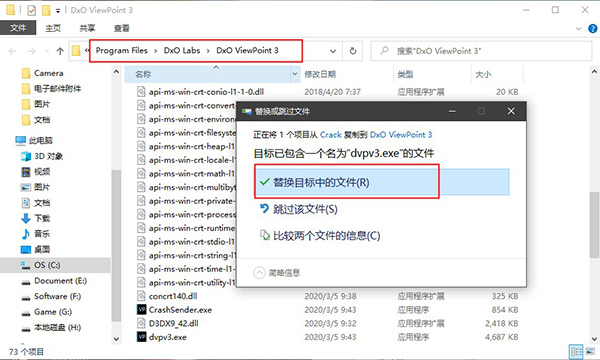
Task: Click DxO Labs in address path
Action: (x=182, y=50)
